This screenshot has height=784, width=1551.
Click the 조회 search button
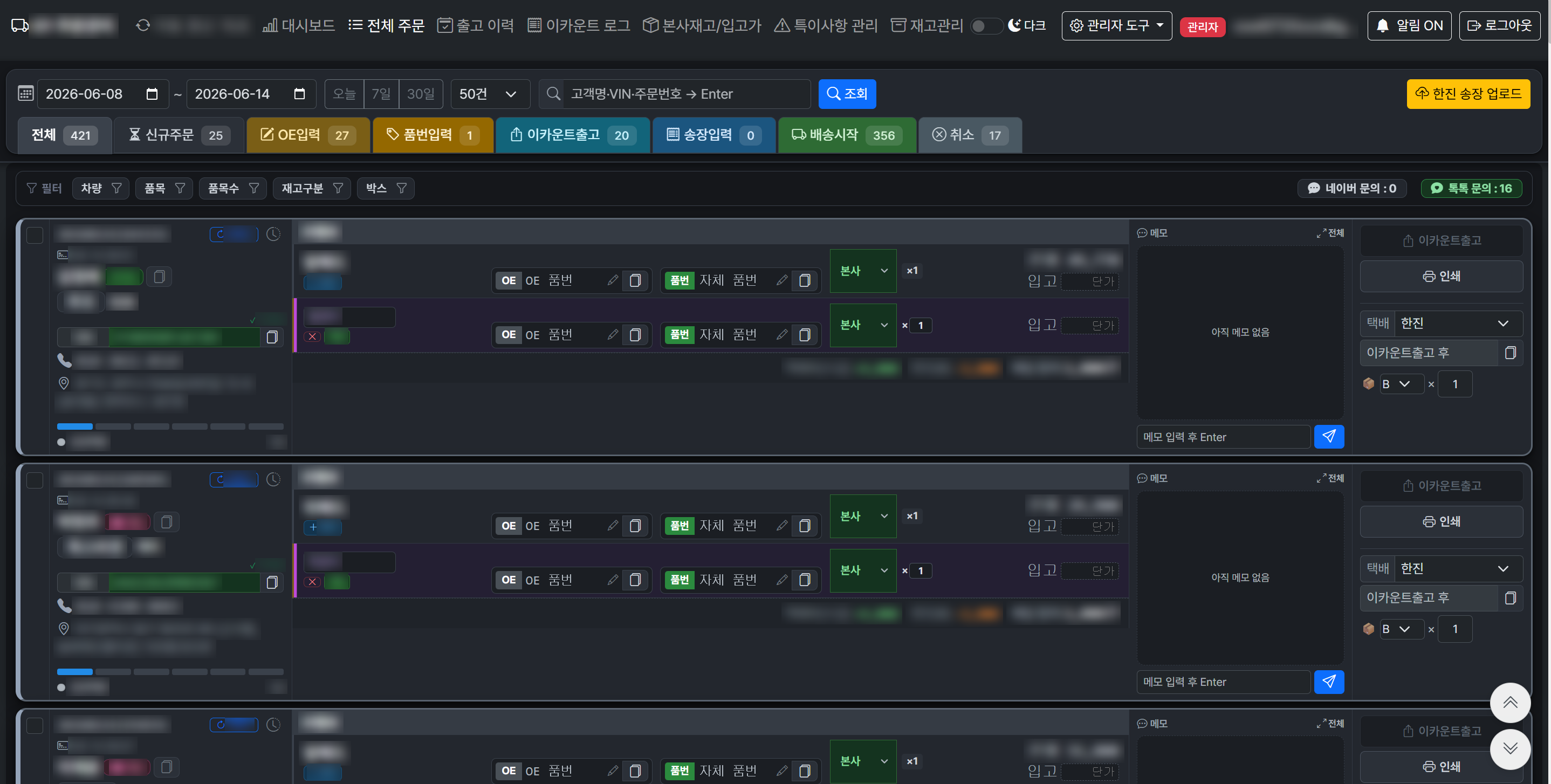847,94
